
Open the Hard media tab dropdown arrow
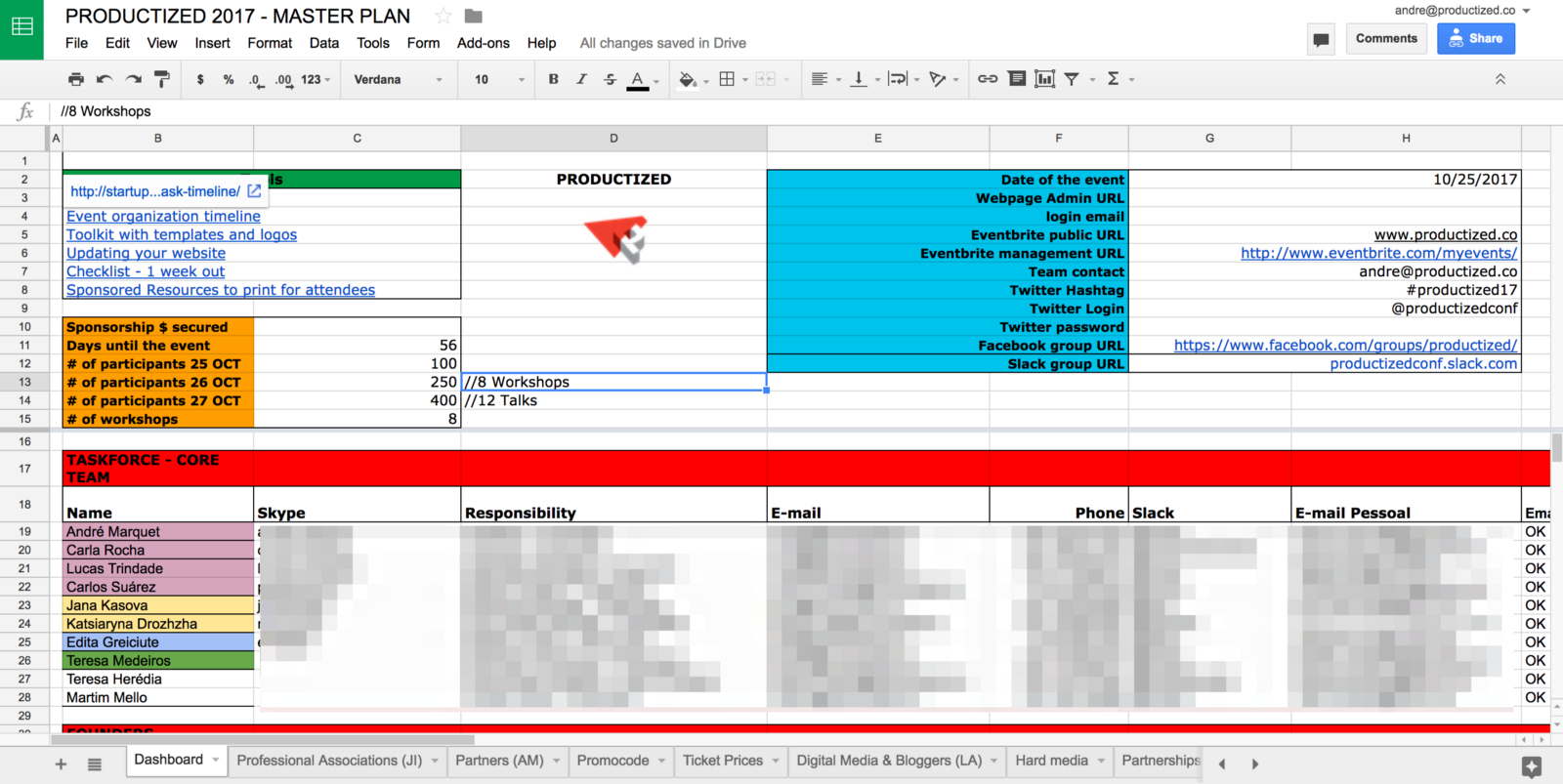click(1101, 761)
